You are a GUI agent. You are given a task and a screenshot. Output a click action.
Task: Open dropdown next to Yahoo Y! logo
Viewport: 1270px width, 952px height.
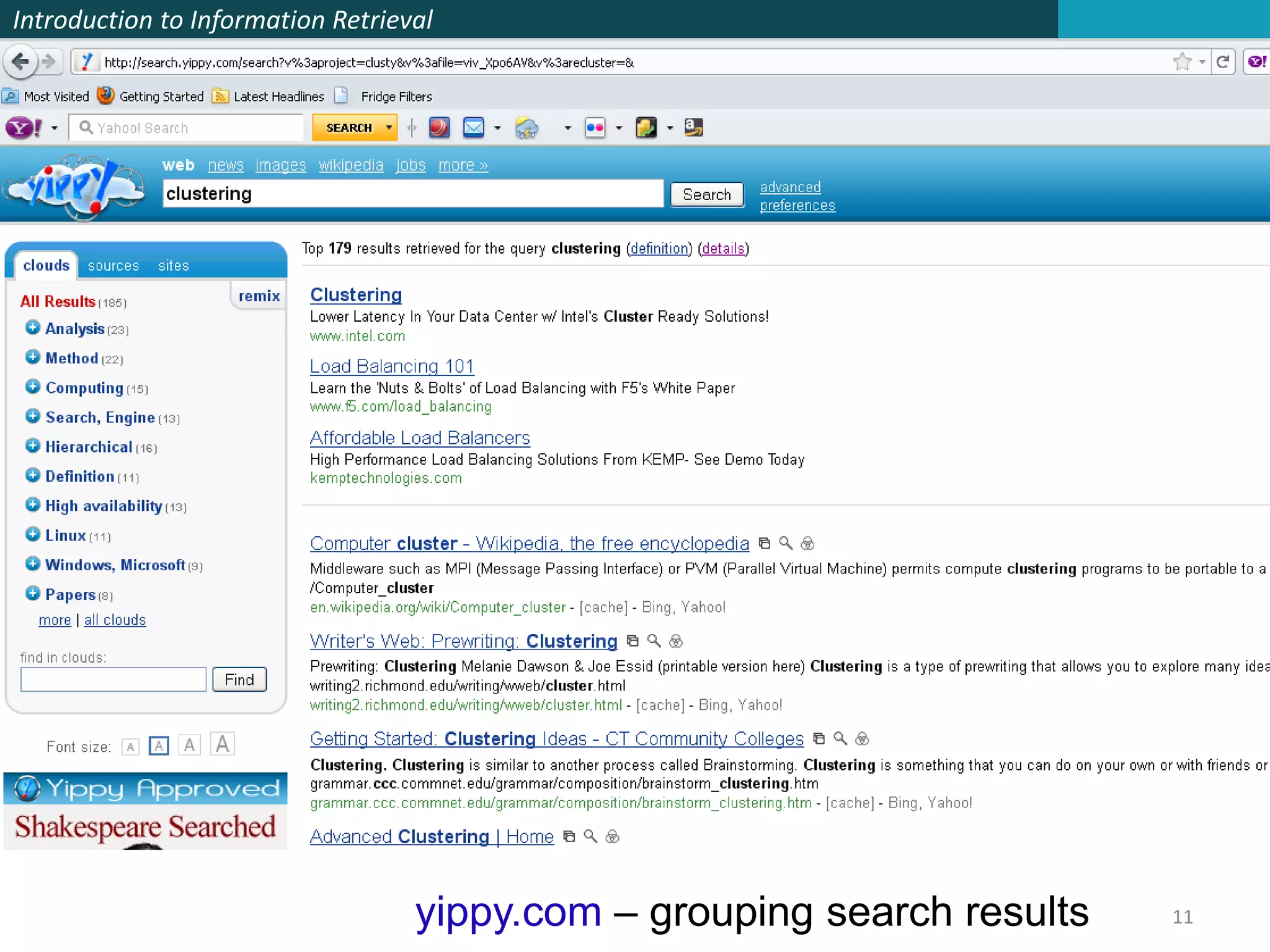point(55,128)
